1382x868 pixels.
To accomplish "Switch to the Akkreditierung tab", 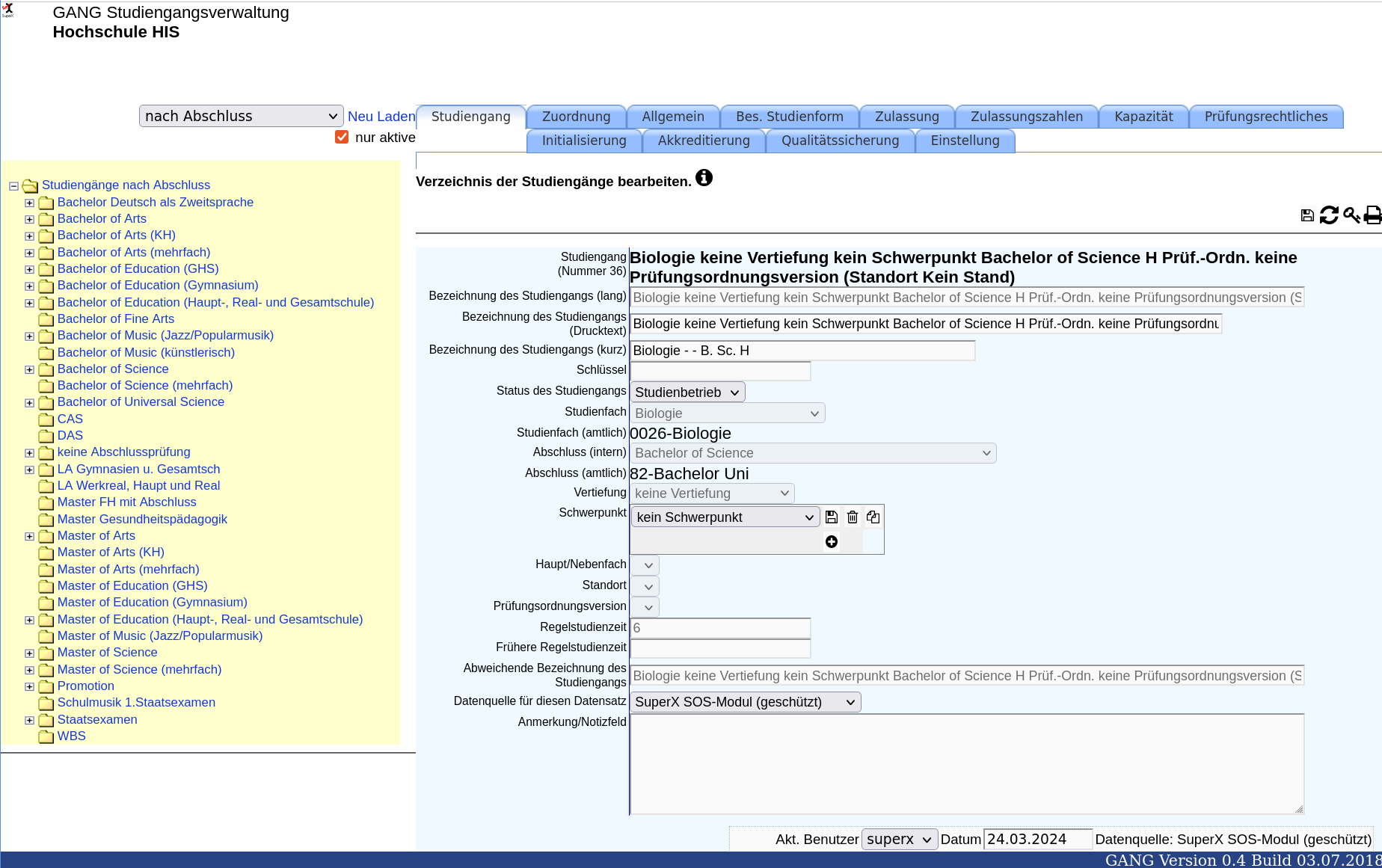I will pos(704,141).
